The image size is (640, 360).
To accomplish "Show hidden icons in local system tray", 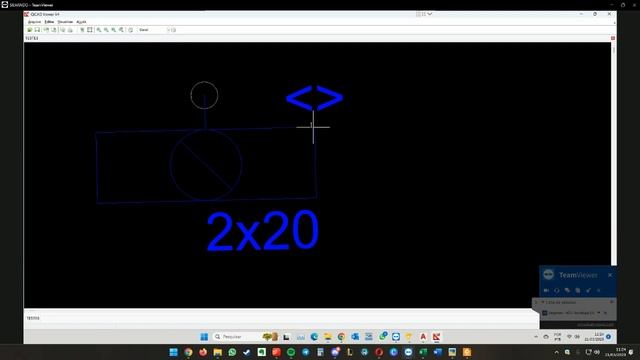I will point(556,352).
